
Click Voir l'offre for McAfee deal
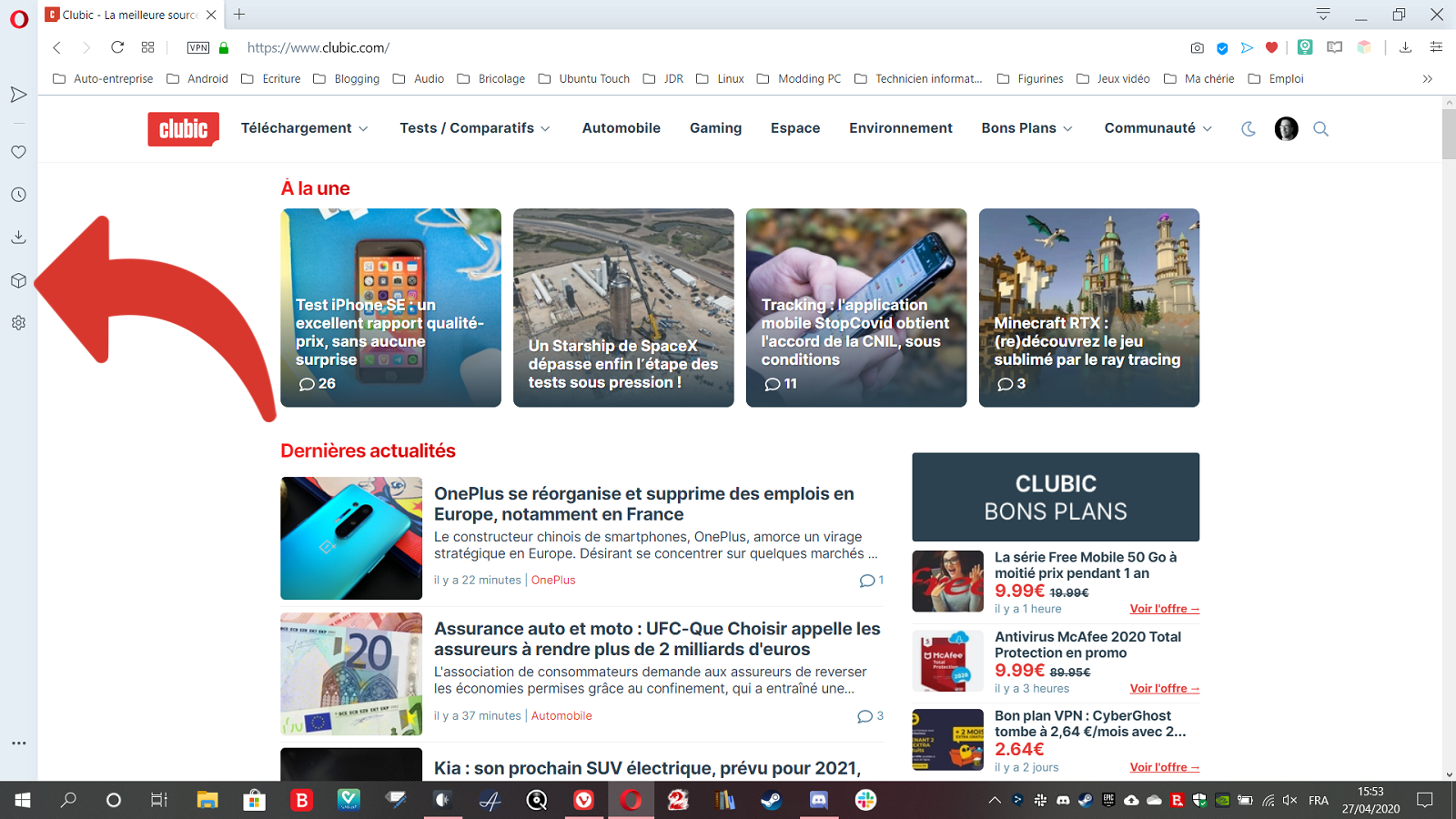point(1165,688)
